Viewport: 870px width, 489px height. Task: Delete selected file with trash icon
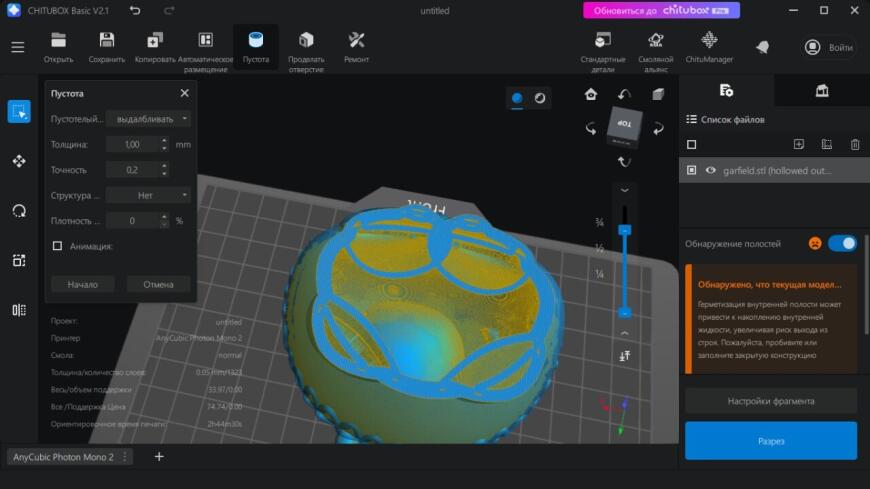click(x=855, y=144)
